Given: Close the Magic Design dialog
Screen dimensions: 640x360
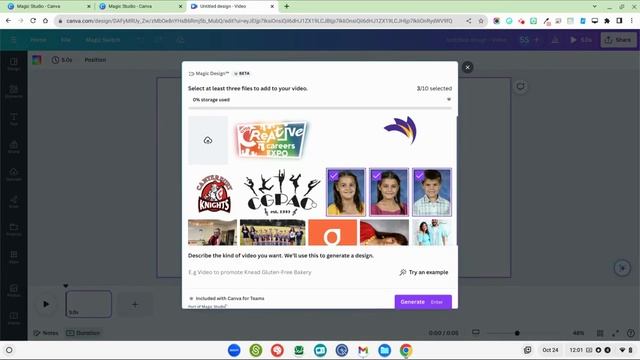Looking at the screenshot, I should (x=468, y=67).
